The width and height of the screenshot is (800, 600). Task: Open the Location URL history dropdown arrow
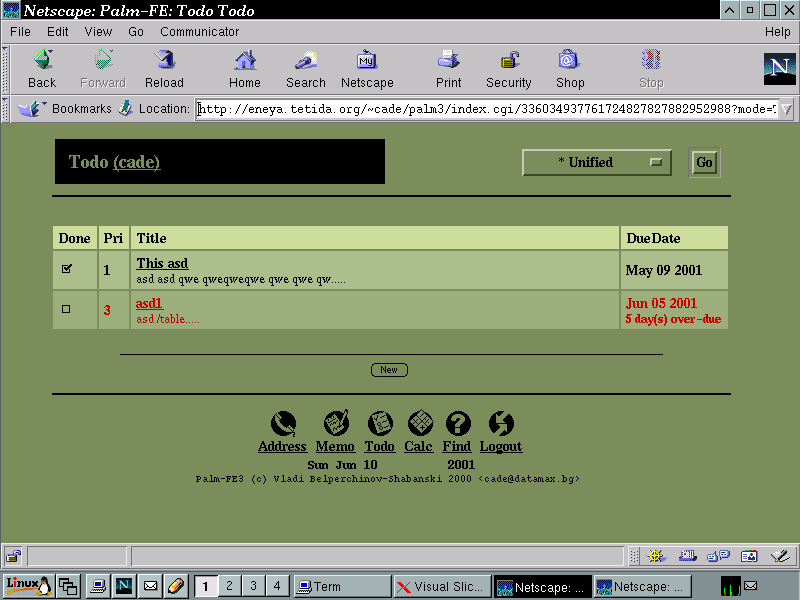coord(786,109)
